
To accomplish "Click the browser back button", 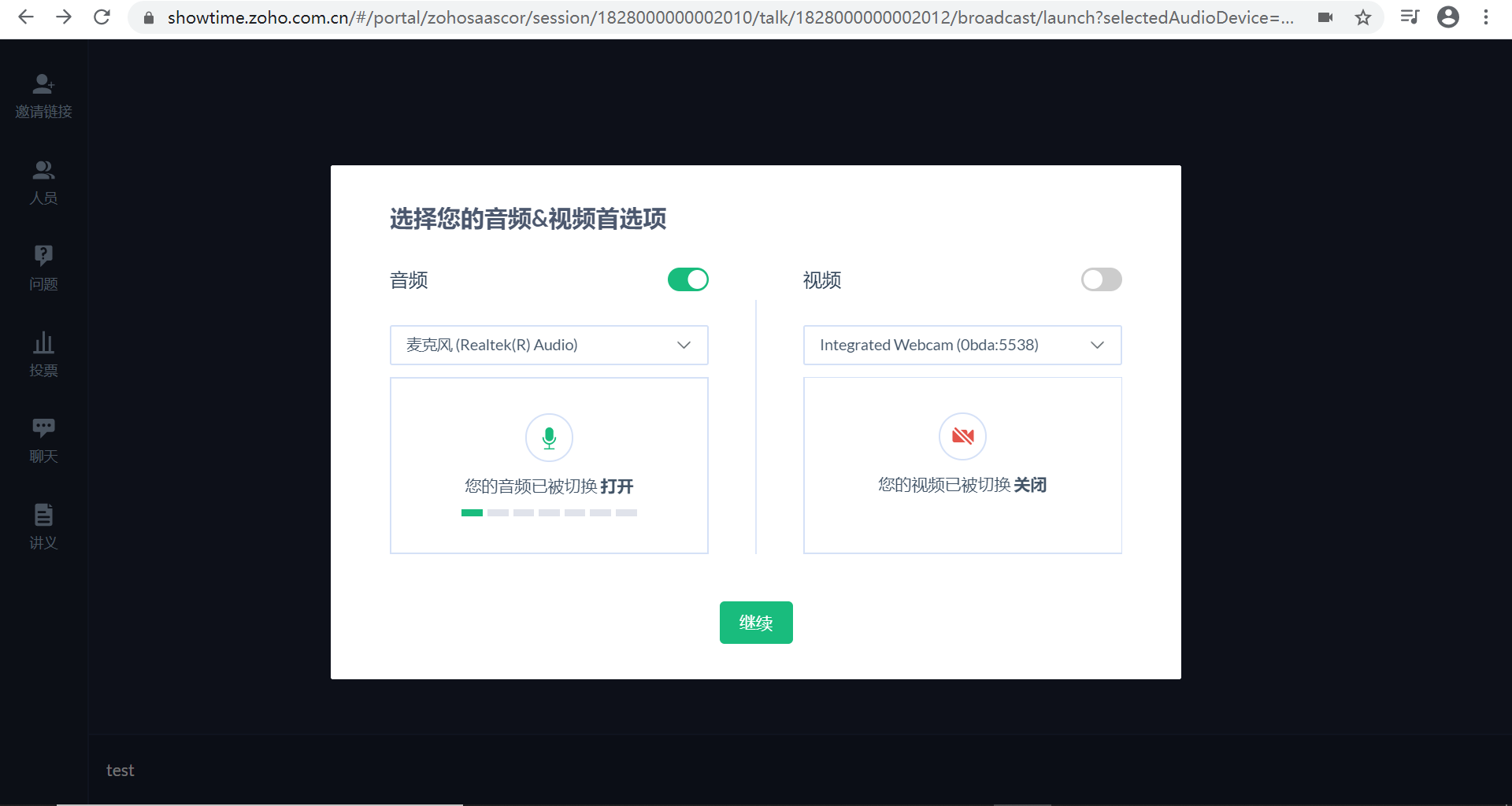I will pyautogui.click(x=26, y=17).
